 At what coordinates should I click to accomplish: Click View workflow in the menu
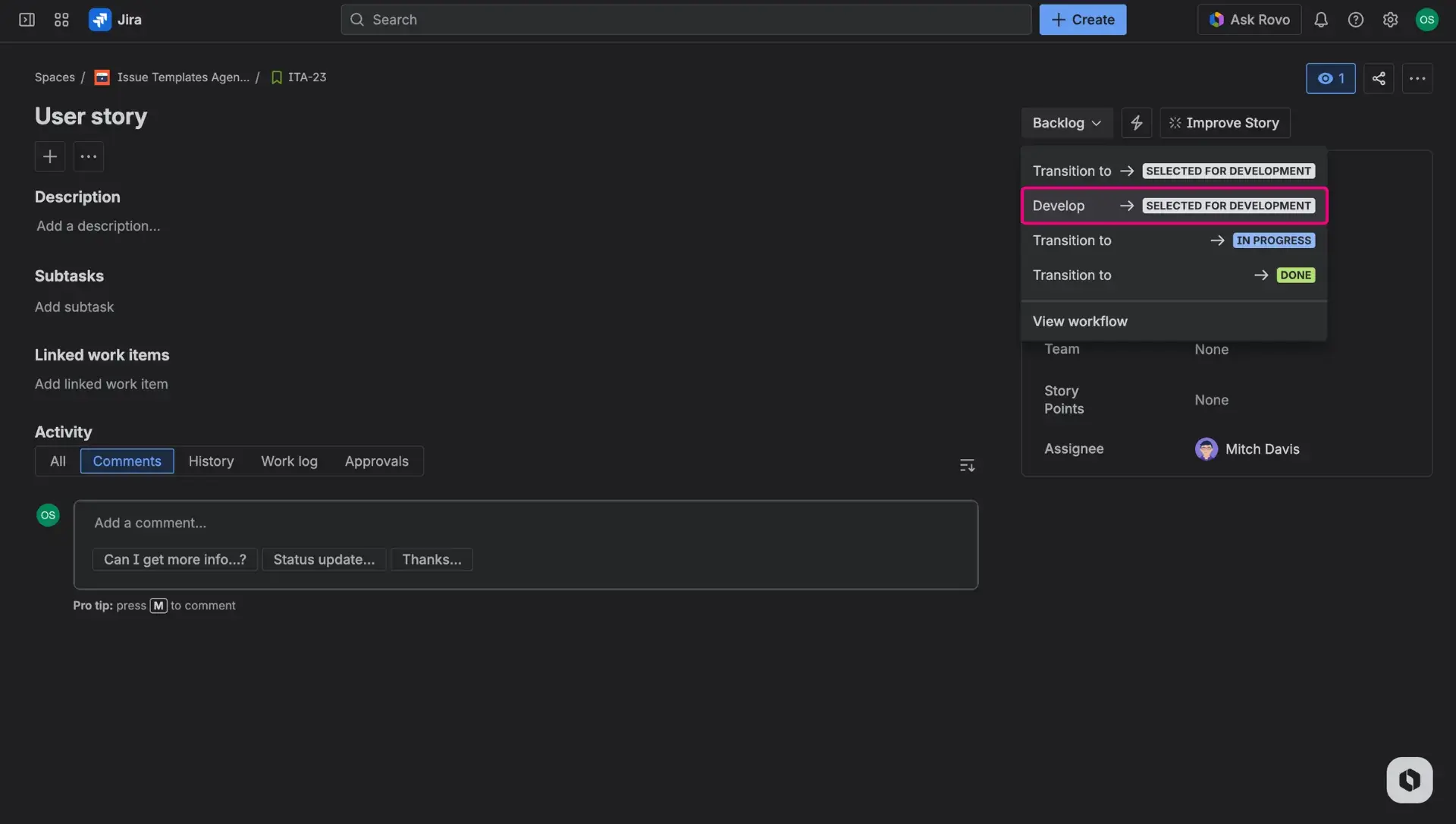(x=1080, y=321)
